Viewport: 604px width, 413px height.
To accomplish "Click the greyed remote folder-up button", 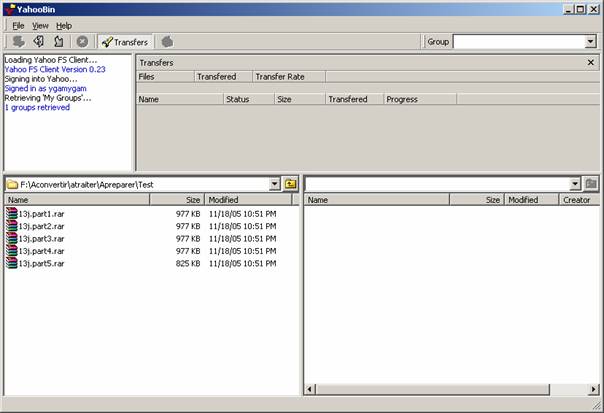I will point(591,184).
